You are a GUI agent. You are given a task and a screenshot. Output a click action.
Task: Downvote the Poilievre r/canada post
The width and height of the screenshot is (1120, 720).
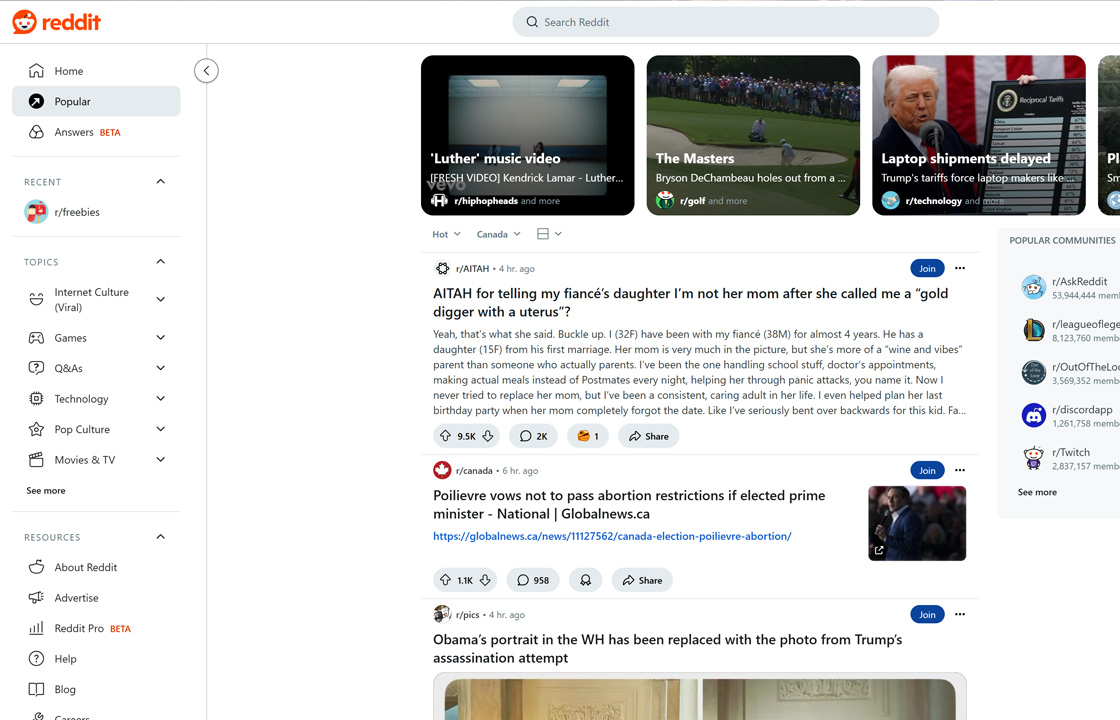click(485, 580)
